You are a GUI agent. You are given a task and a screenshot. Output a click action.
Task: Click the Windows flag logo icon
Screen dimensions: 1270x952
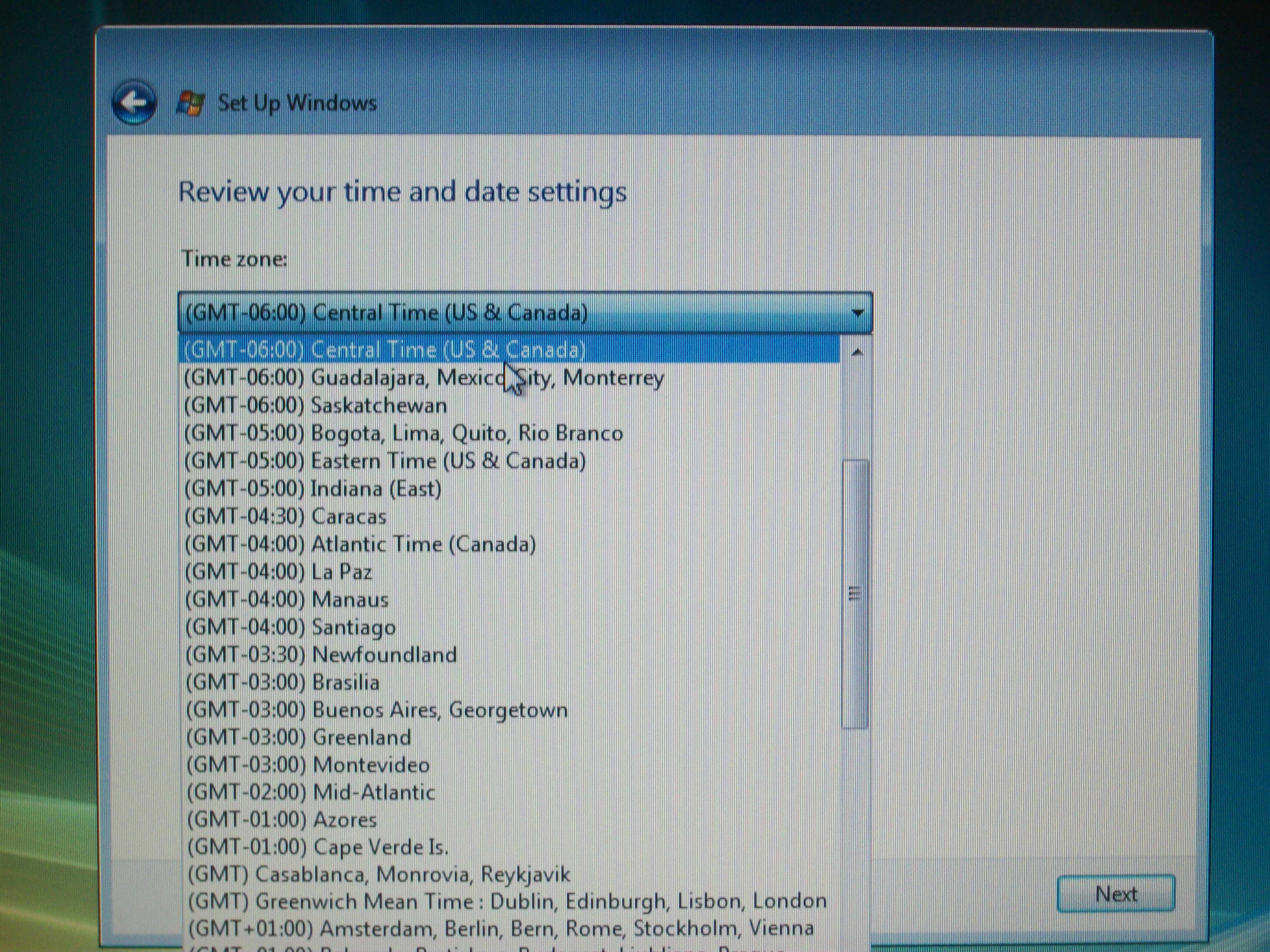click(190, 104)
